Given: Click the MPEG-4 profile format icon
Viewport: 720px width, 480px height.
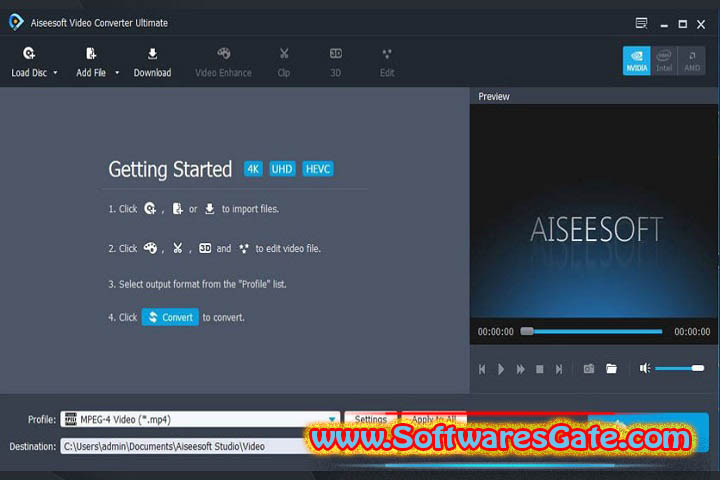Looking at the screenshot, I should pyautogui.click(x=71, y=419).
